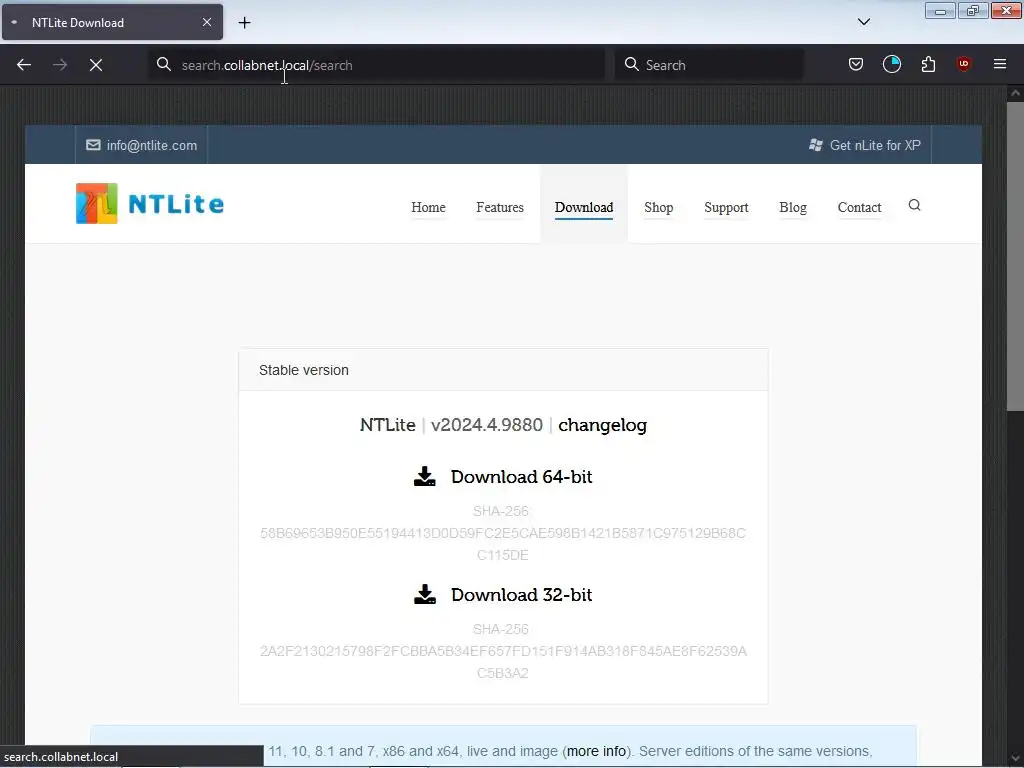
Task: Click the envelope icon beside the email
Action: click(93, 145)
